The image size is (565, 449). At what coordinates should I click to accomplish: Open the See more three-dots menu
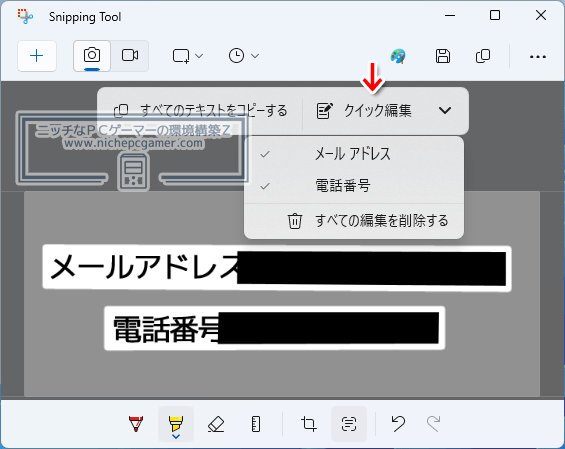(x=538, y=57)
